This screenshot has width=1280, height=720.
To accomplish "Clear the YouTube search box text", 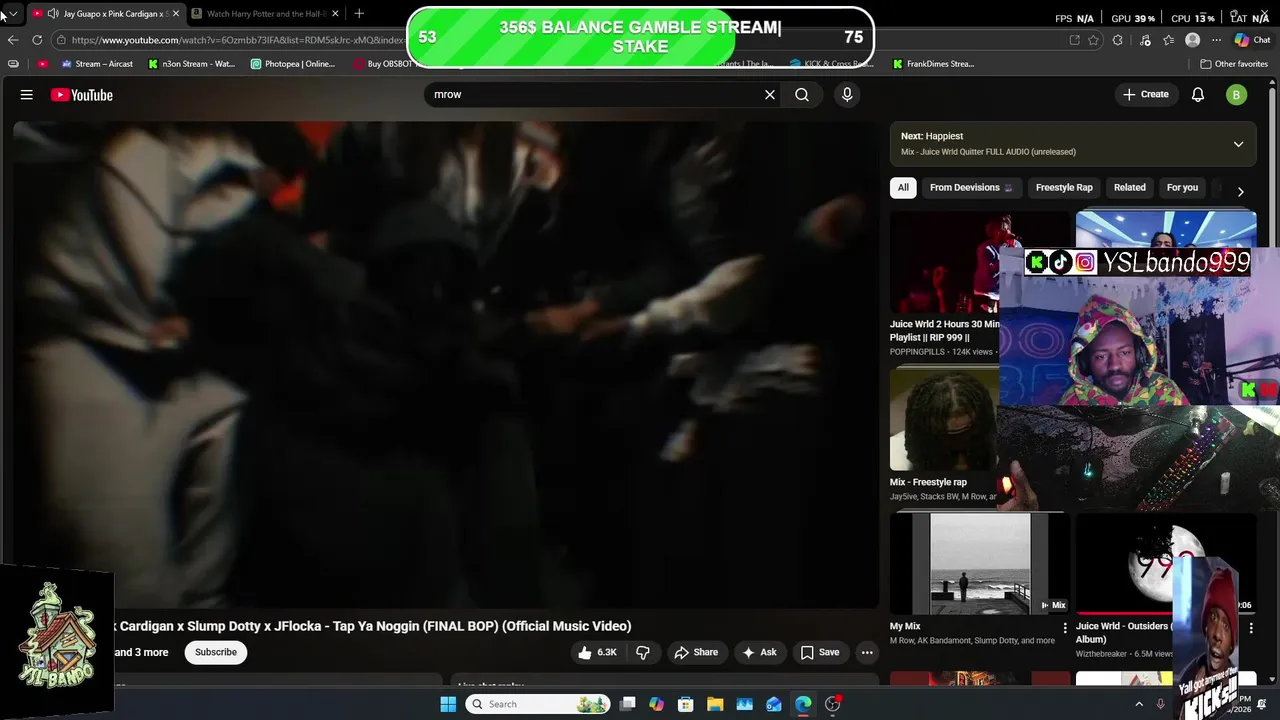I will (x=770, y=94).
